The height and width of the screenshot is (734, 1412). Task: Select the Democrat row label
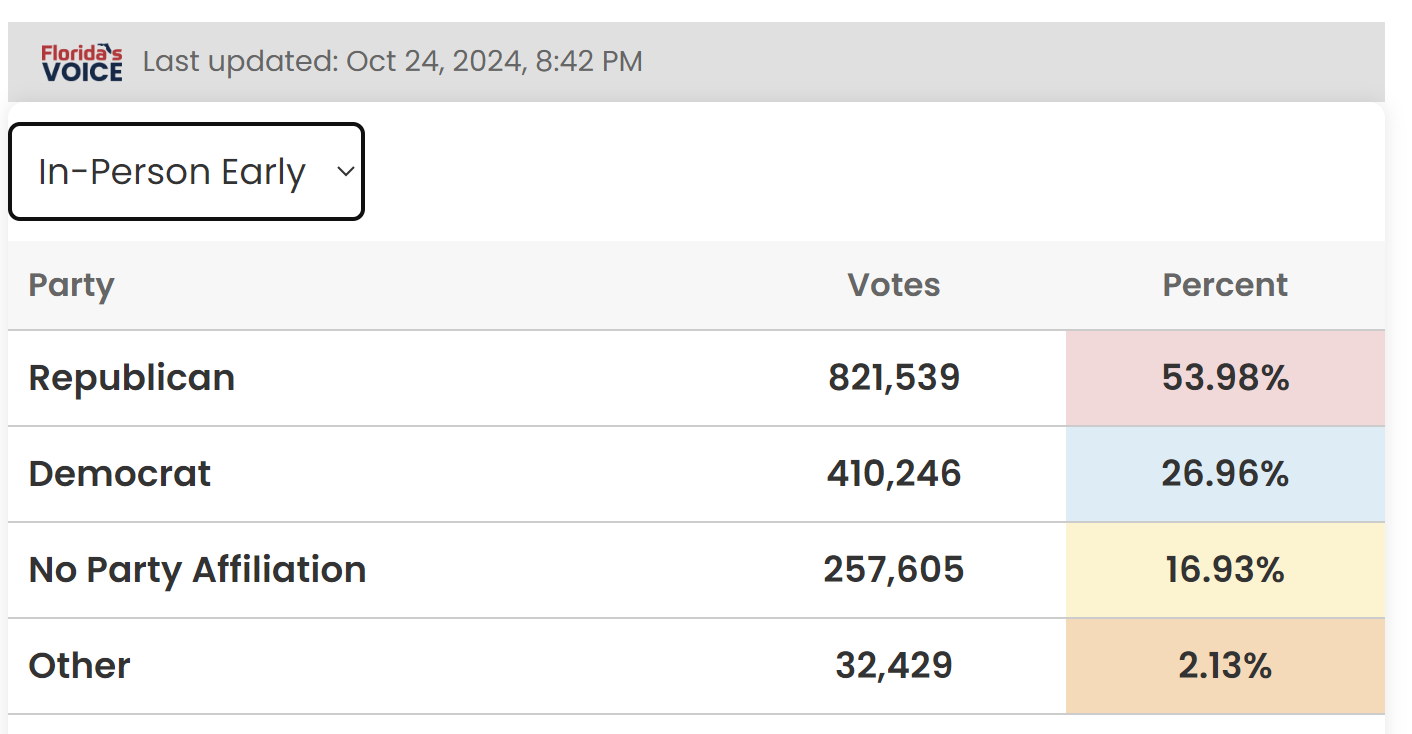tap(120, 474)
